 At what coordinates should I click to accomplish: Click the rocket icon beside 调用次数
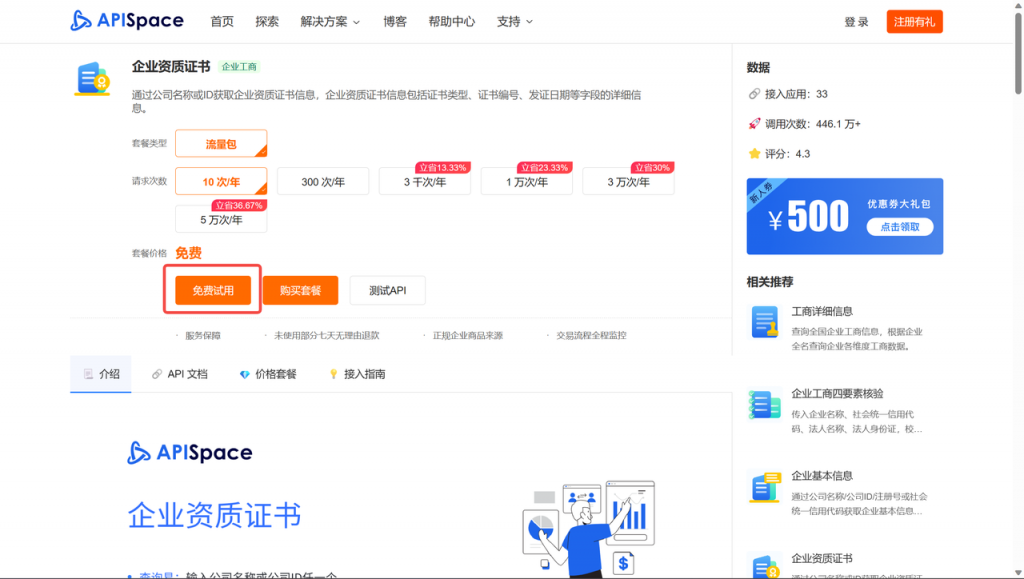pos(754,123)
